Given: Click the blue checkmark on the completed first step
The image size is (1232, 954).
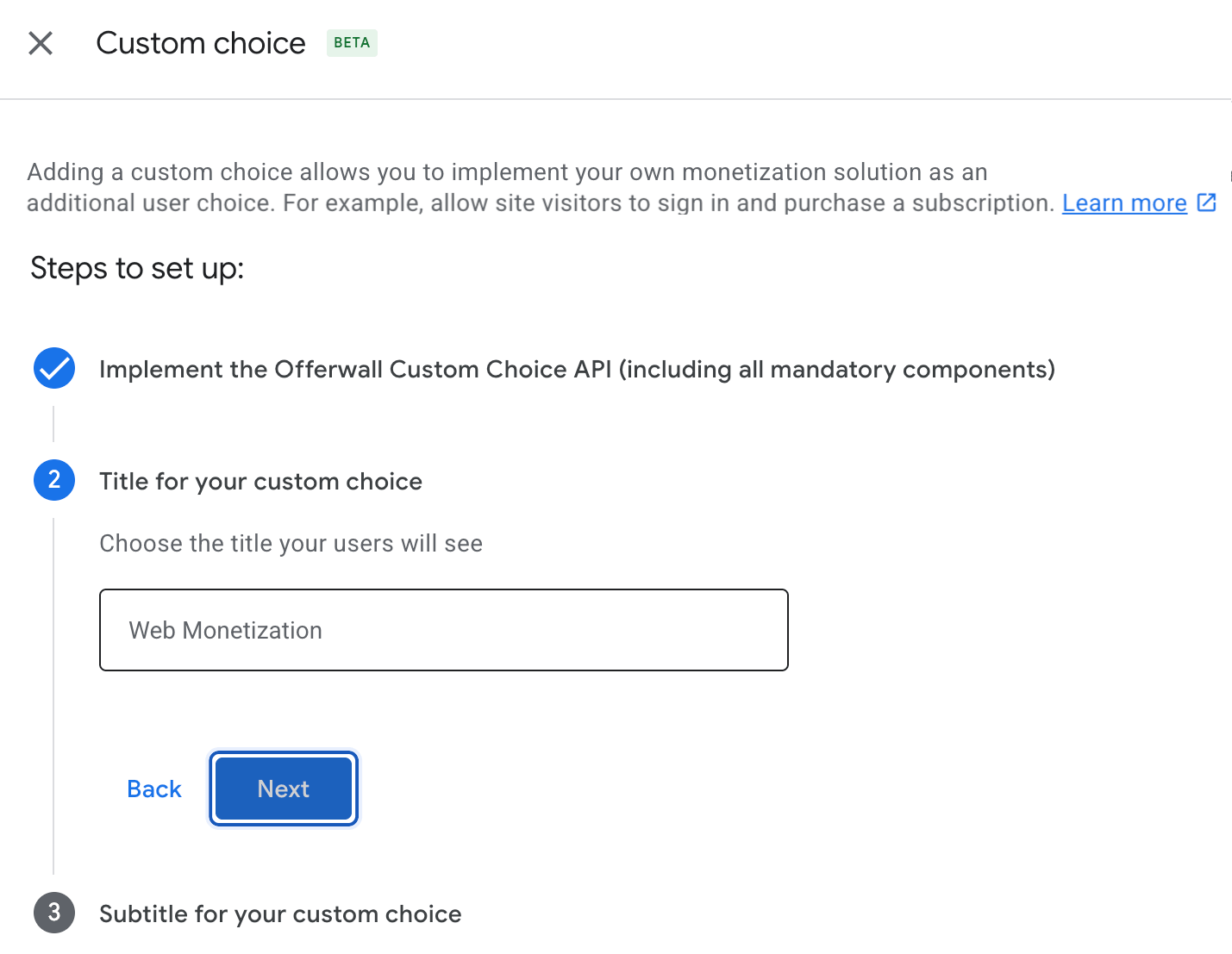Looking at the screenshot, I should (x=53, y=368).
